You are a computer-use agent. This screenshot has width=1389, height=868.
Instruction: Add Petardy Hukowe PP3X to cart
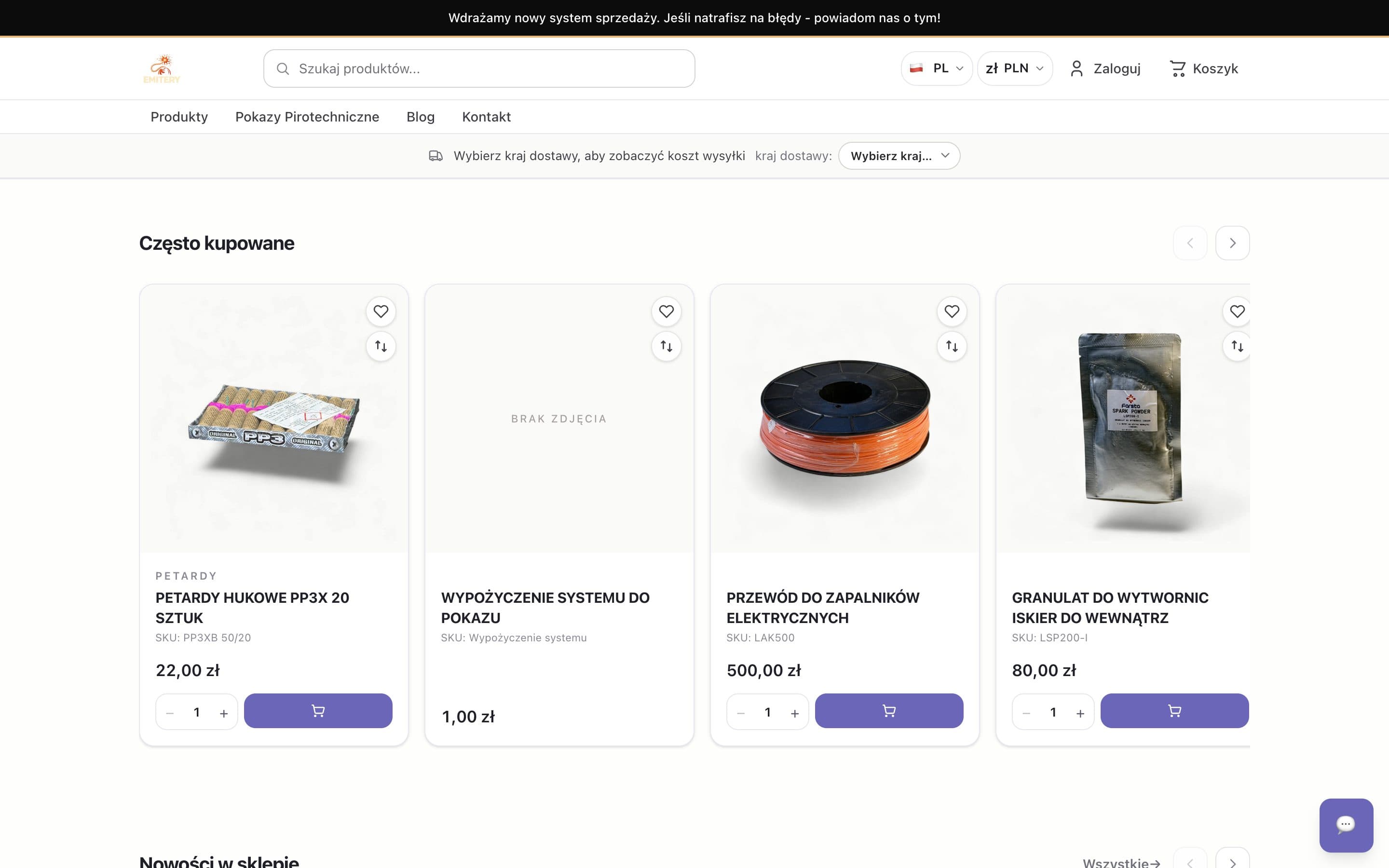tap(318, 711)
